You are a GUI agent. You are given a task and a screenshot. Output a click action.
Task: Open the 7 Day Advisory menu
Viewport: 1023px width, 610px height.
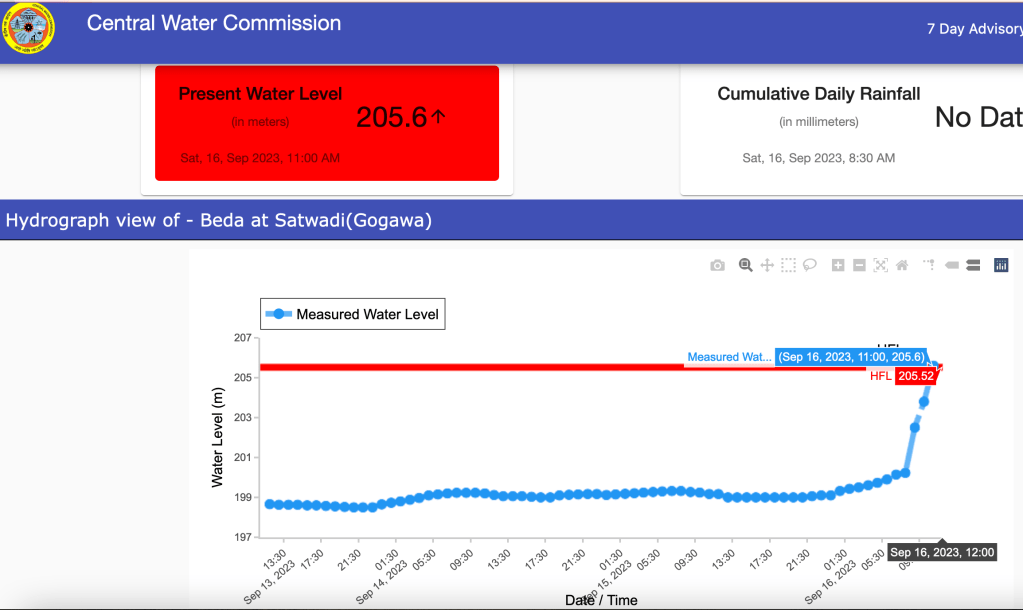973,28
